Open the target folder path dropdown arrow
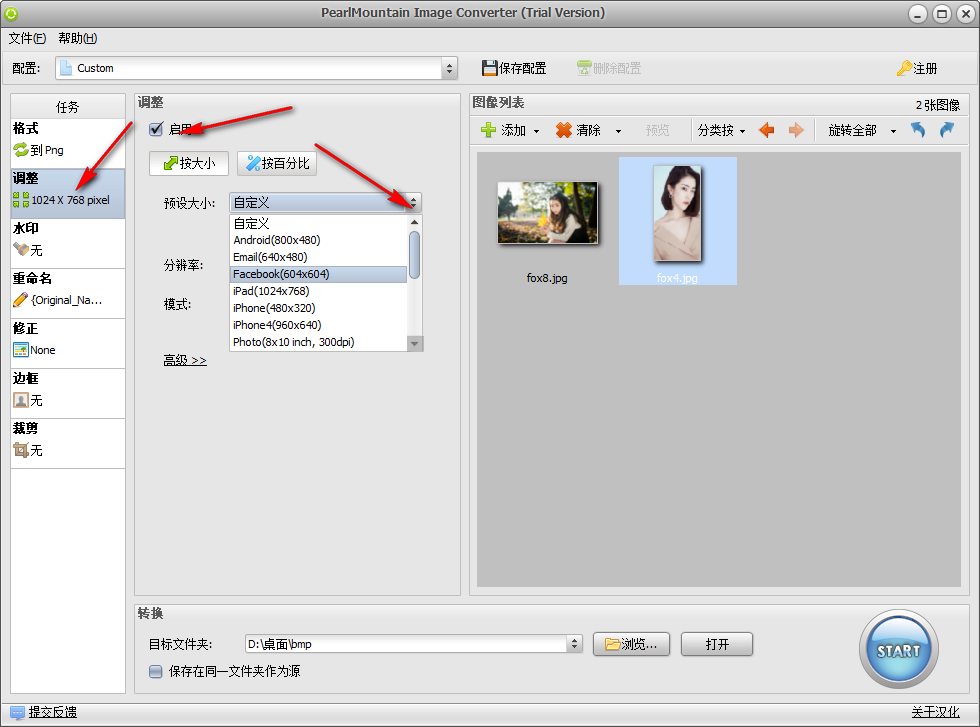 coord(574,644)
